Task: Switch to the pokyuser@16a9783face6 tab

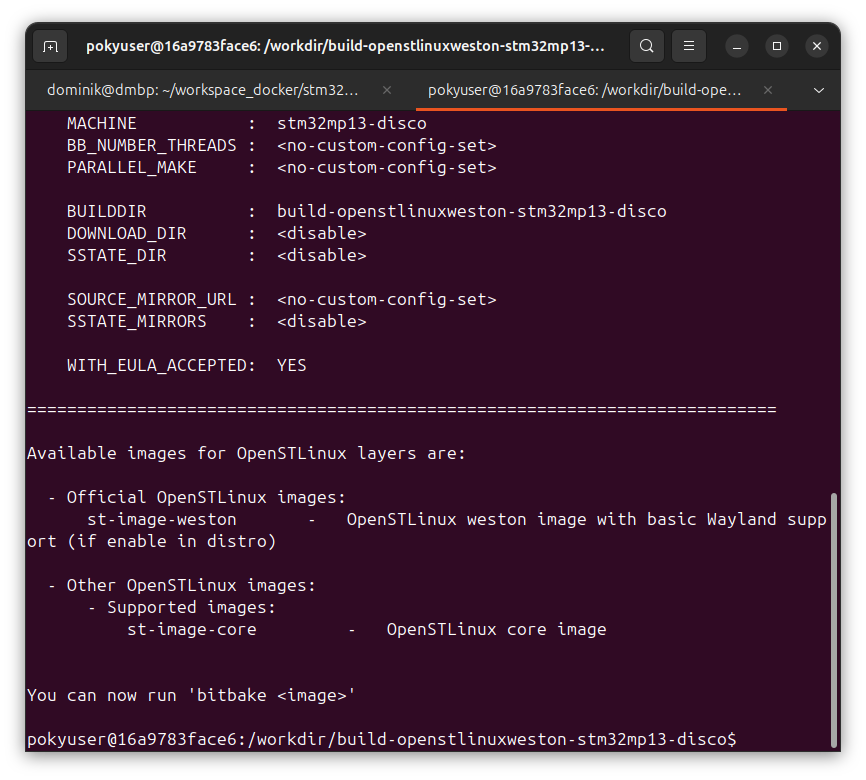Action: [x=585, y=90]
